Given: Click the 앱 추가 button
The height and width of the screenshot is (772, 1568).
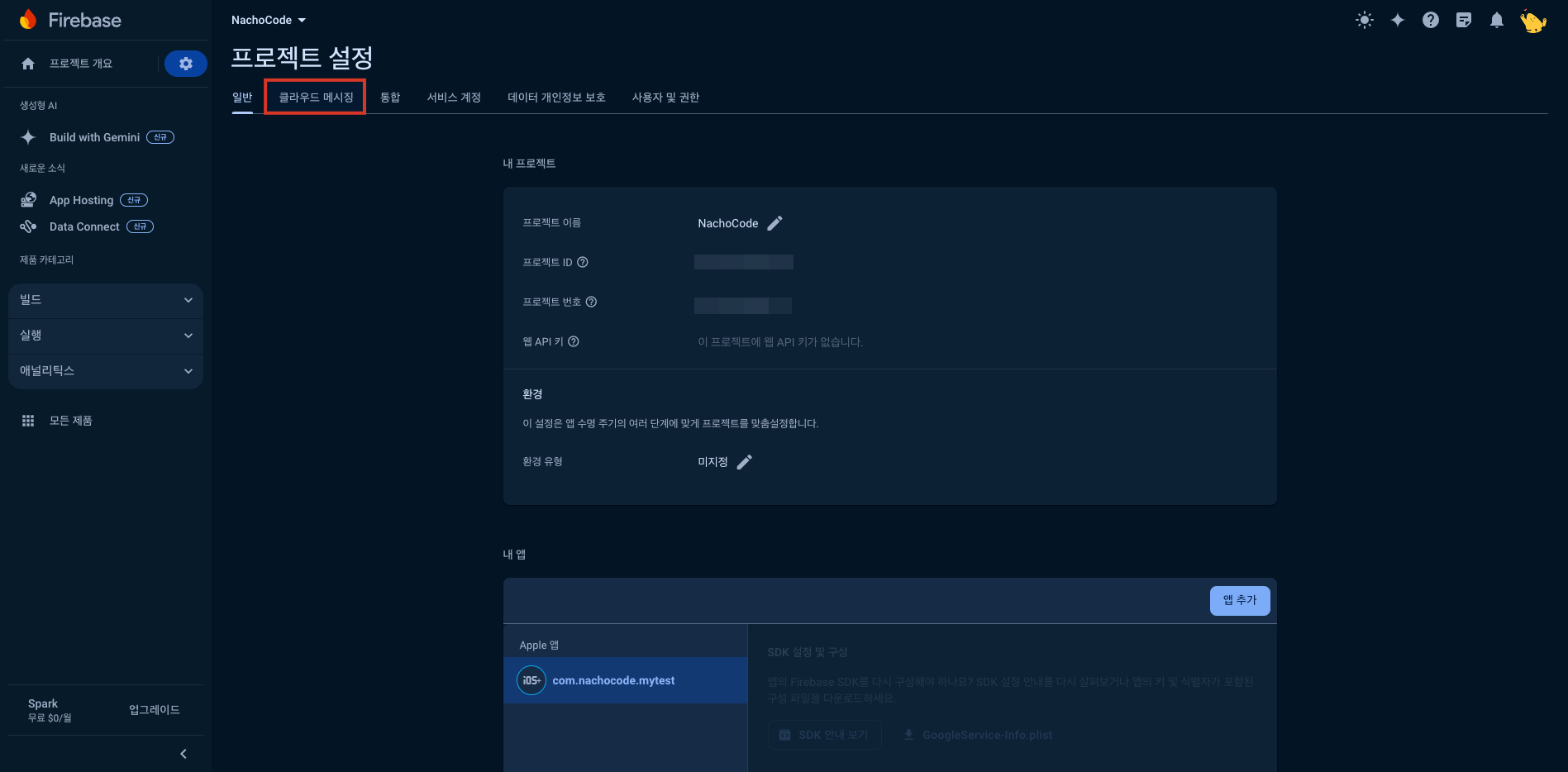Looking at the screenshot, I should click(x=1240, y=601).
